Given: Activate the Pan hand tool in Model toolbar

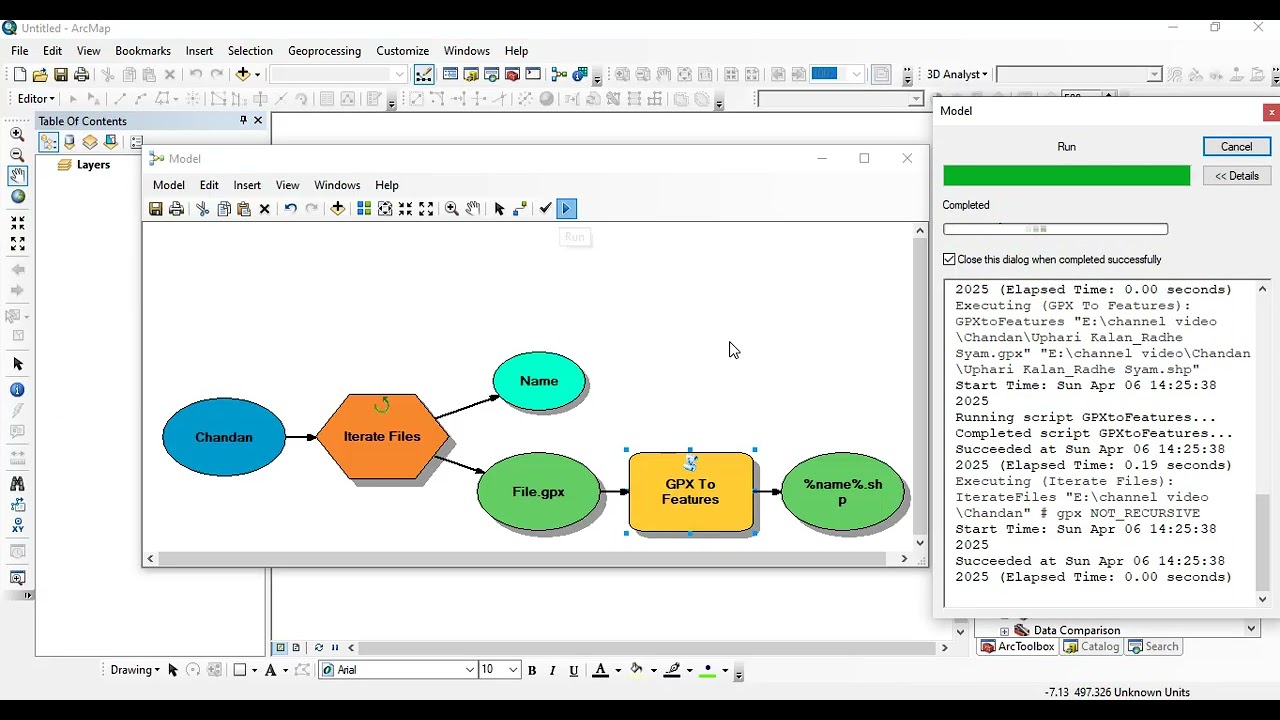Looking at the screenshot, I should pos(473,208).
